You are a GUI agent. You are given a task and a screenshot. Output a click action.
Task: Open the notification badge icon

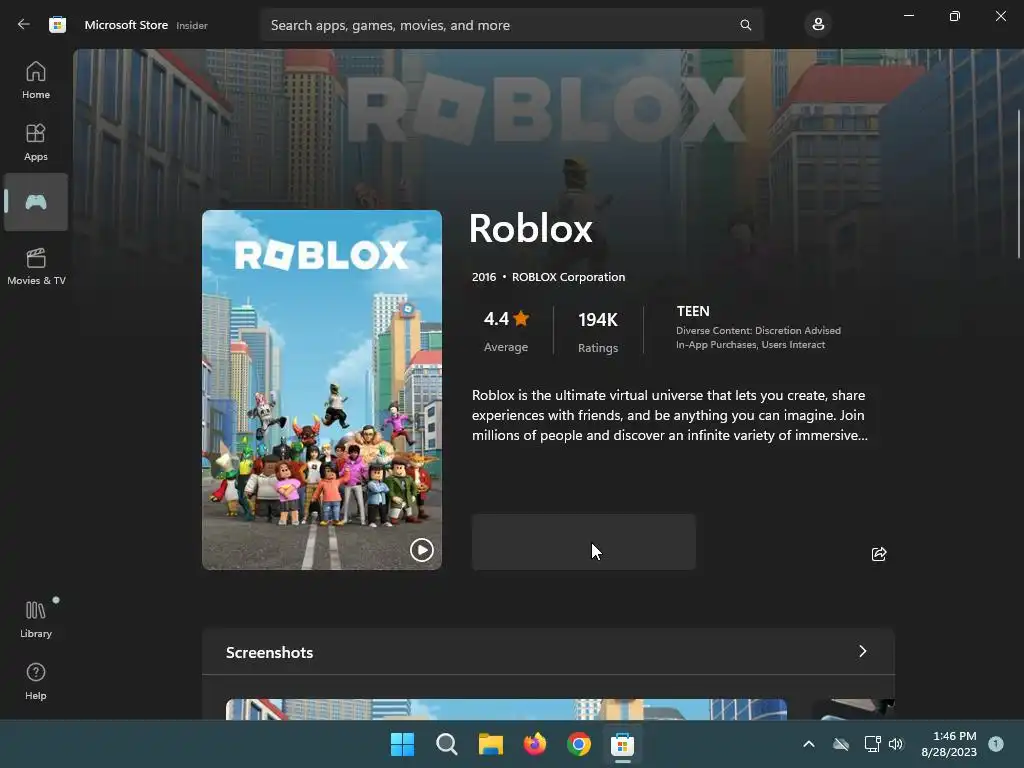pyautogui.click(x=996, y=744)
